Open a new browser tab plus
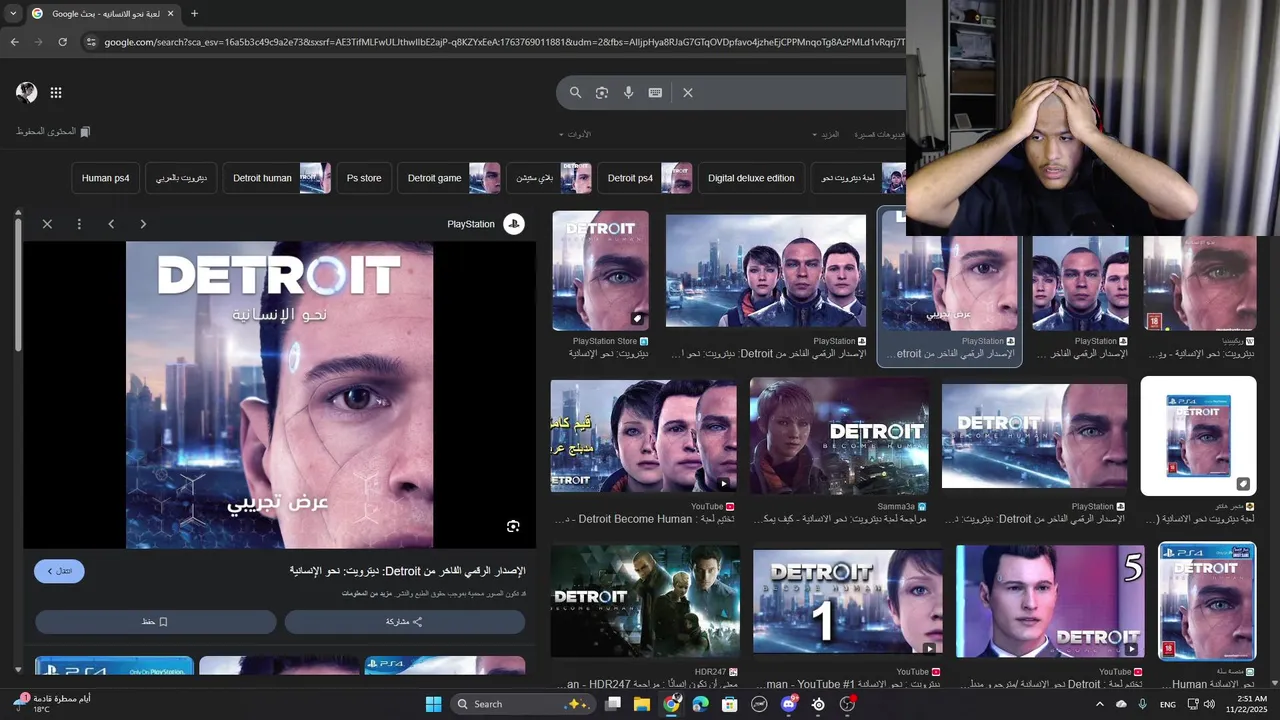The height and width of the screenshot is (720, 1280). coord(194,14)
